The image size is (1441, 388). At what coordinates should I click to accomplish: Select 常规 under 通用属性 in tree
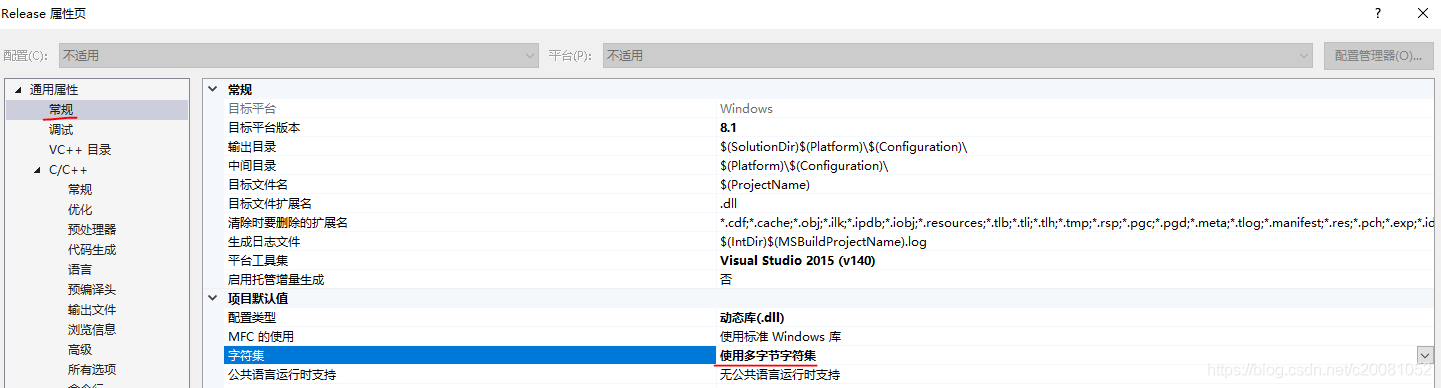61,109
